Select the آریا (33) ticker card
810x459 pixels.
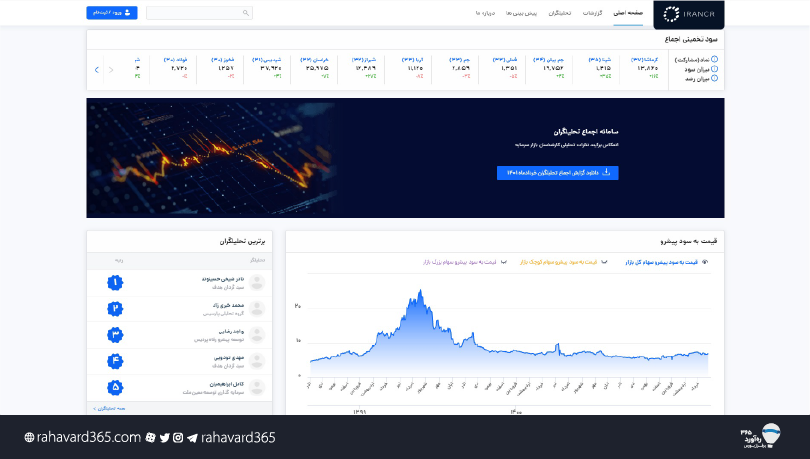(x=409, y=68)
